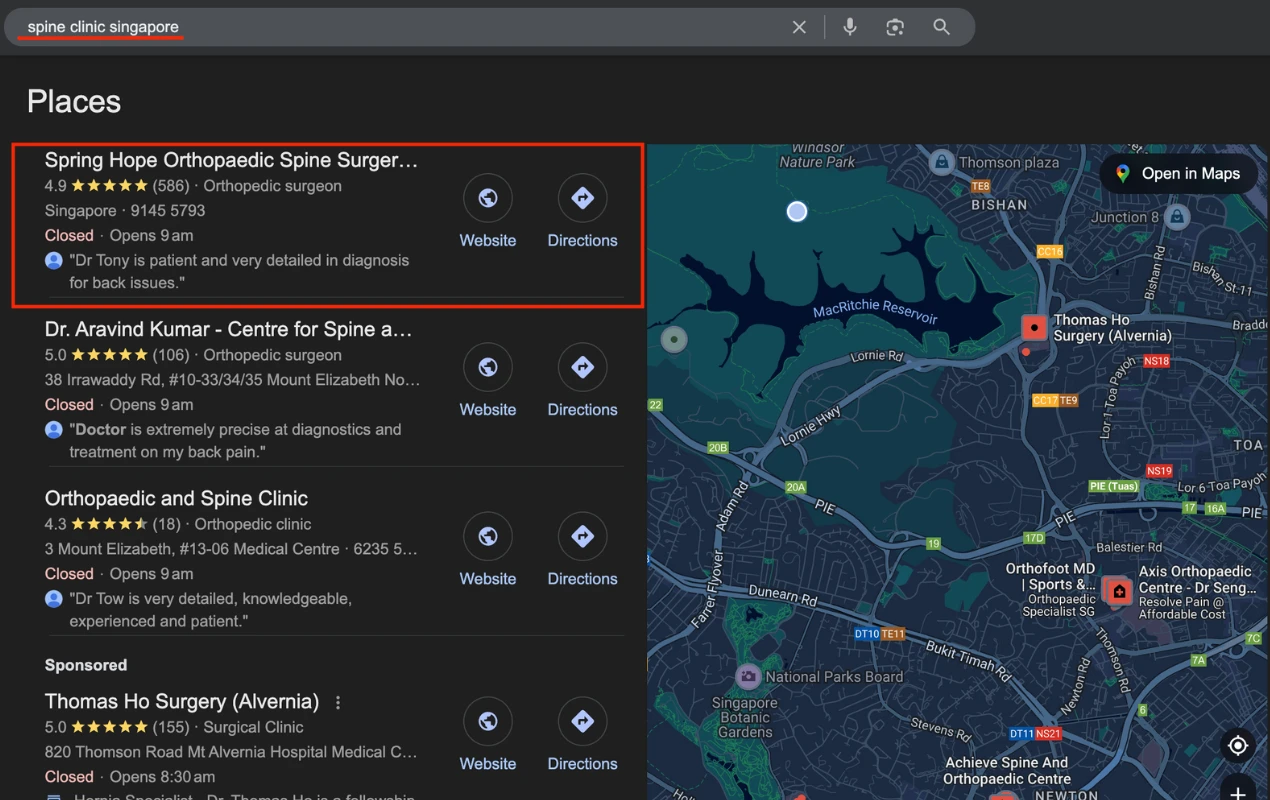Screen dimensions: 1270x800
Task: Click the 4.3 rating with 18 reviews
Action: click(x=113, y=524)
